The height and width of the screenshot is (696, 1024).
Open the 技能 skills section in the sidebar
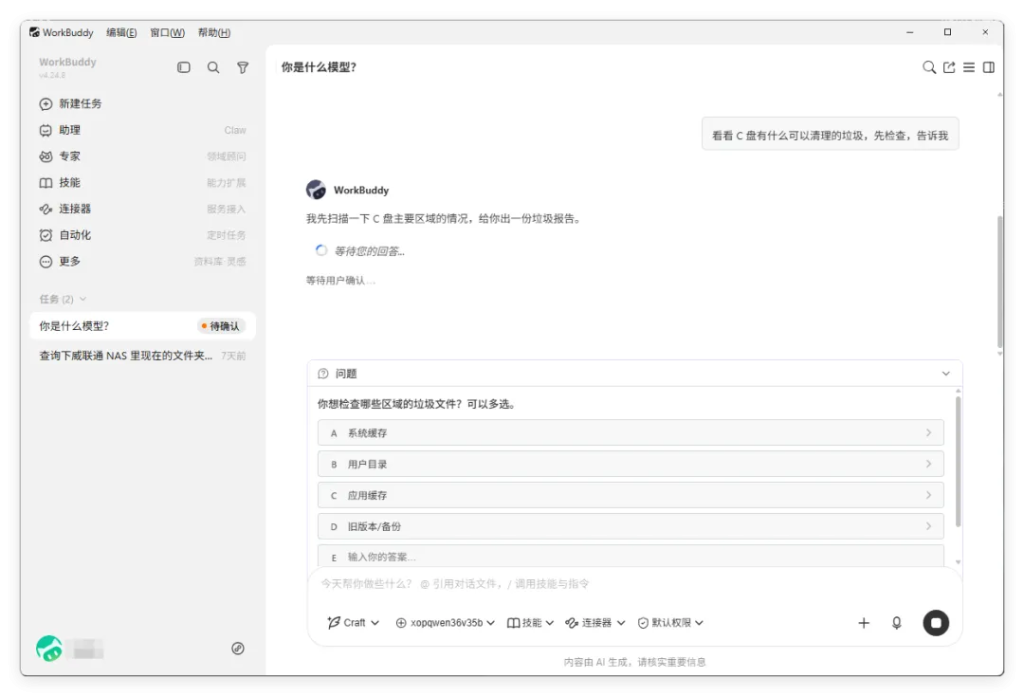142,183
